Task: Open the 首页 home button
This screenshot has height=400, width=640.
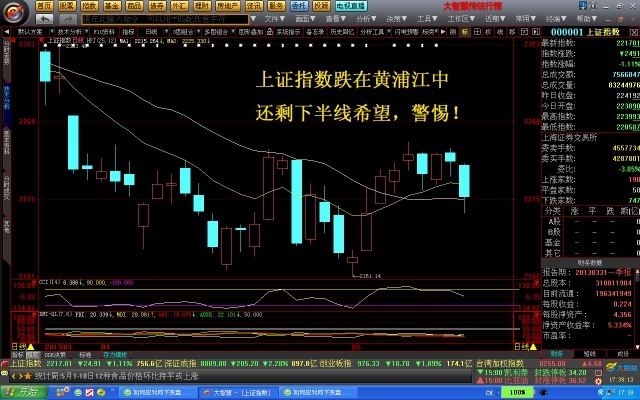Action: [x=44, y=6]
